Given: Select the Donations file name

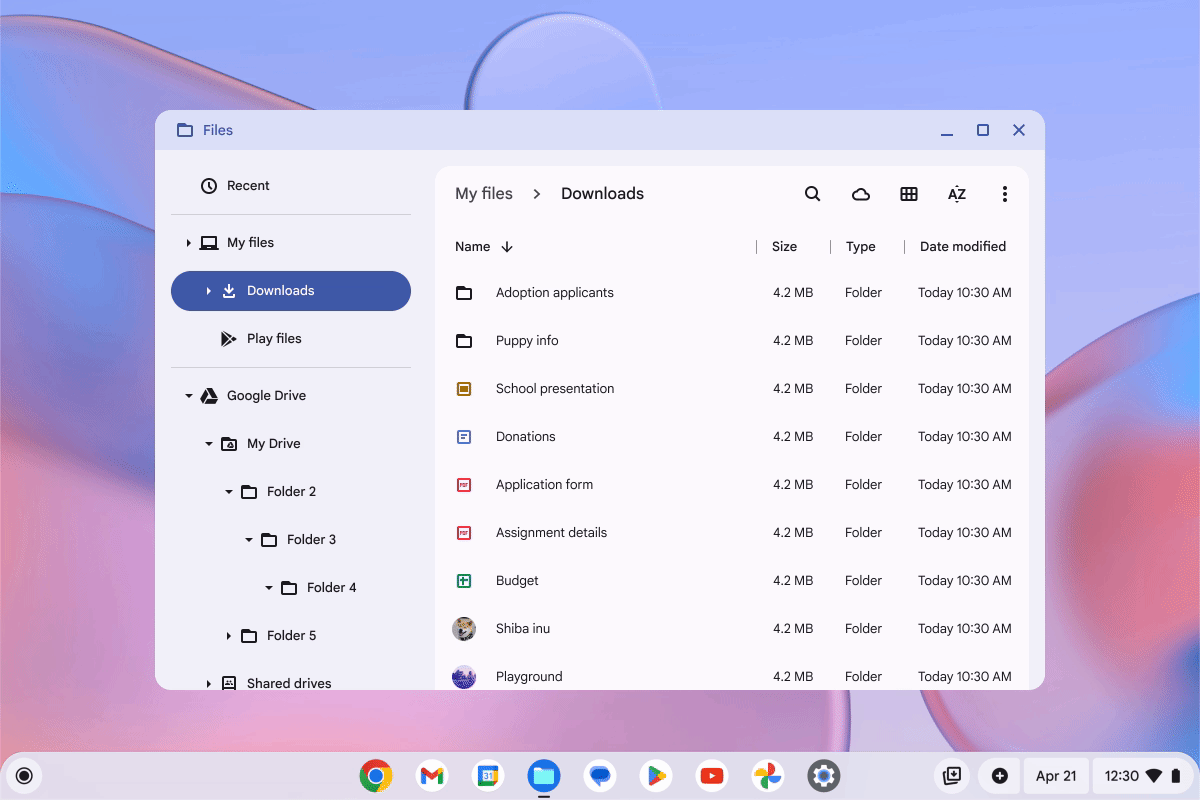Looking at the screenshot, I should click(525, 437).
